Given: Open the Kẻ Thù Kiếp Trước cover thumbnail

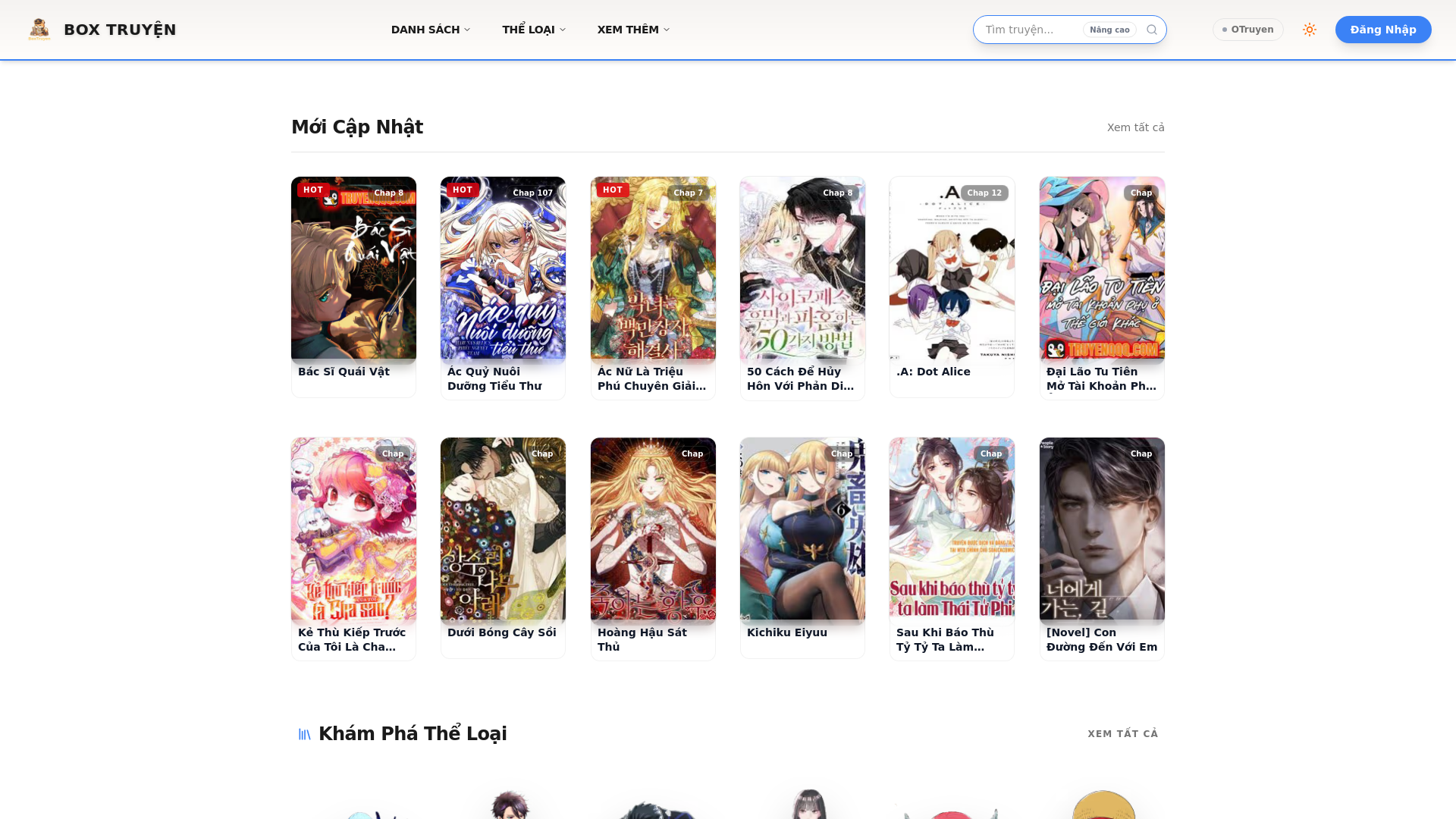Looking at the screenshot, I should click(353, 532).
